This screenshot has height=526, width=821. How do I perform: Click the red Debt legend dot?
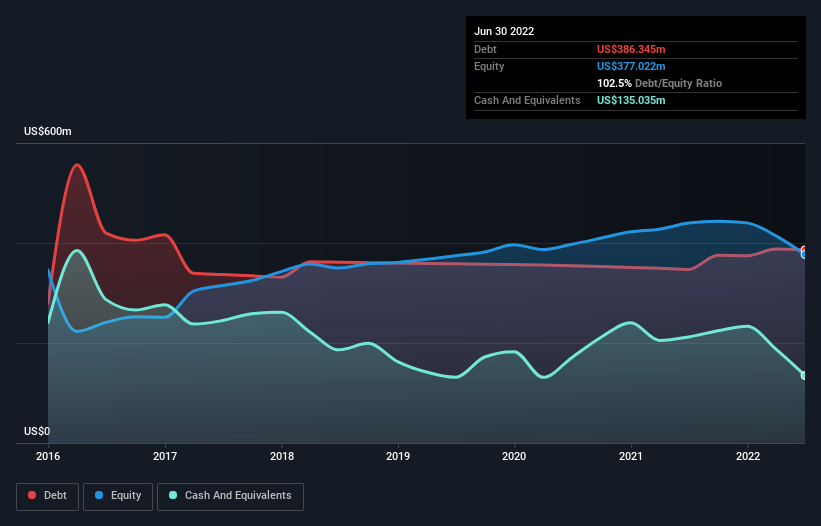click(32, 495)
